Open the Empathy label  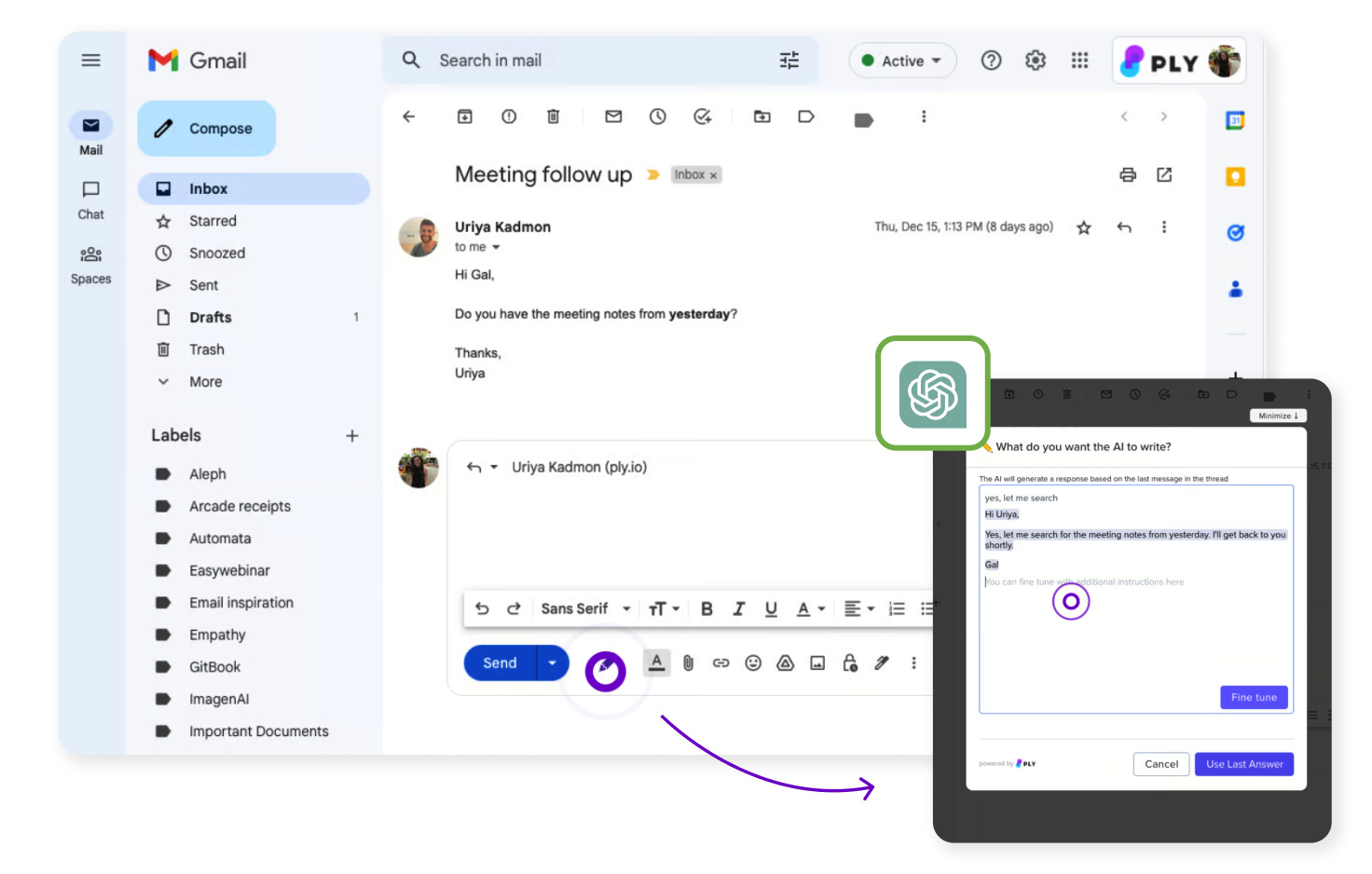217,635
